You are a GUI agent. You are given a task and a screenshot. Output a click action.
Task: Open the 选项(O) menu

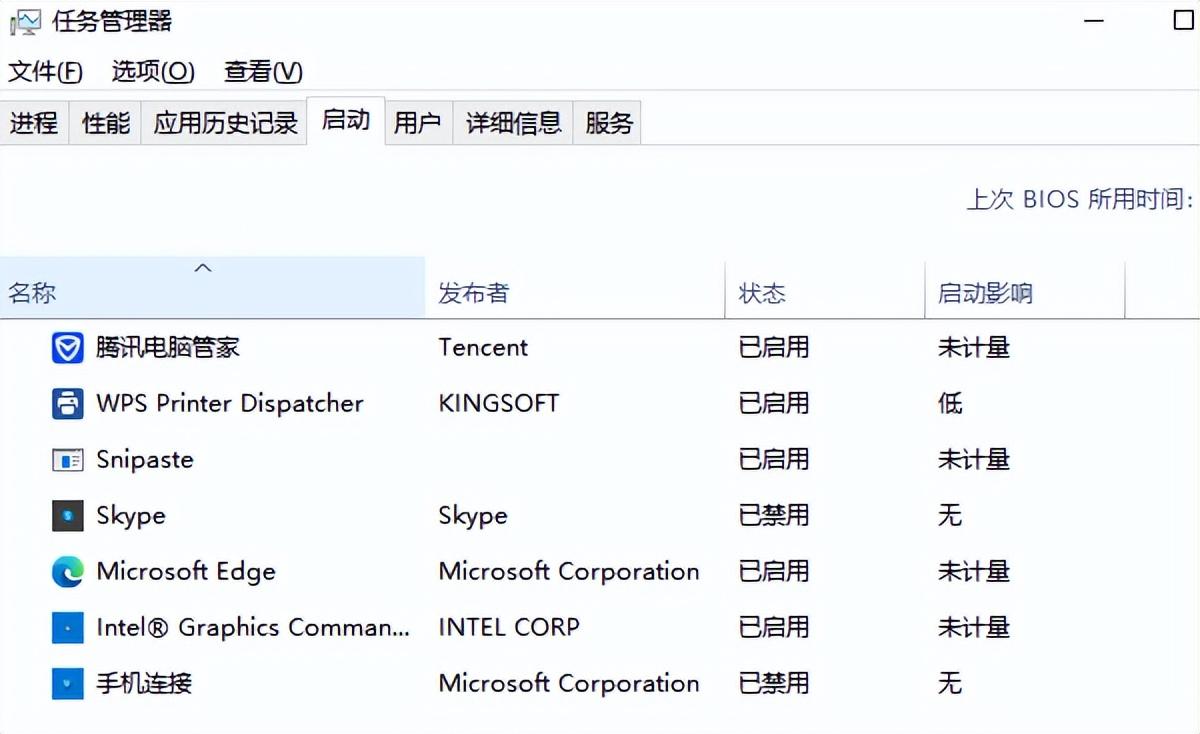(x=153, y=72)
